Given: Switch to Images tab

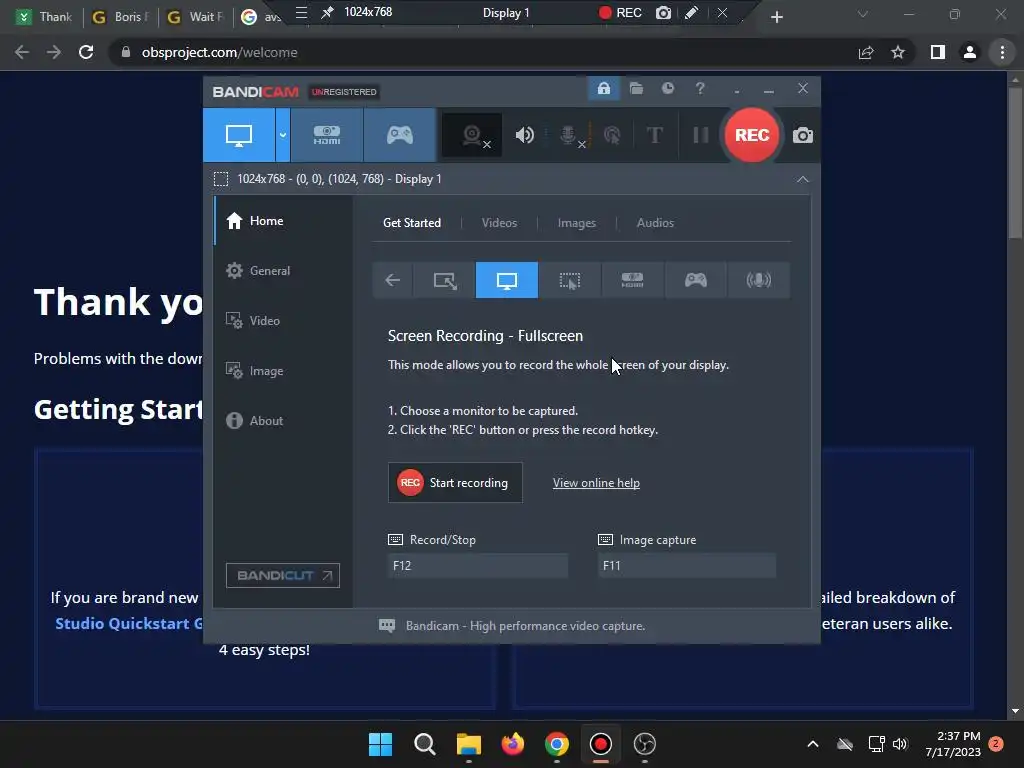Looking at the screenshot, I should click(x=577, y=223).
